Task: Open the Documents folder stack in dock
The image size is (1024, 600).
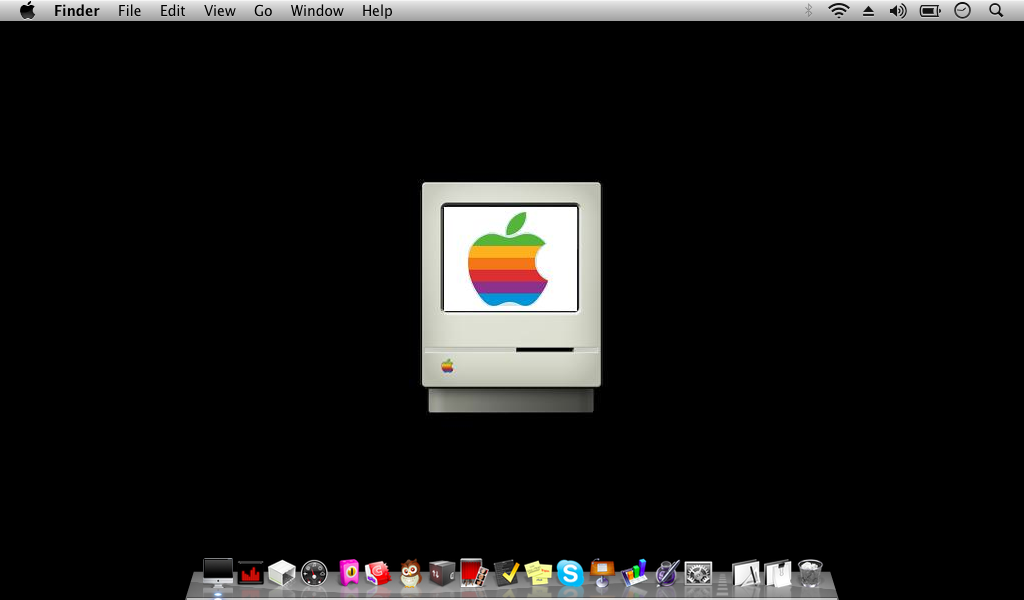Action: click(x=778, y=573)
